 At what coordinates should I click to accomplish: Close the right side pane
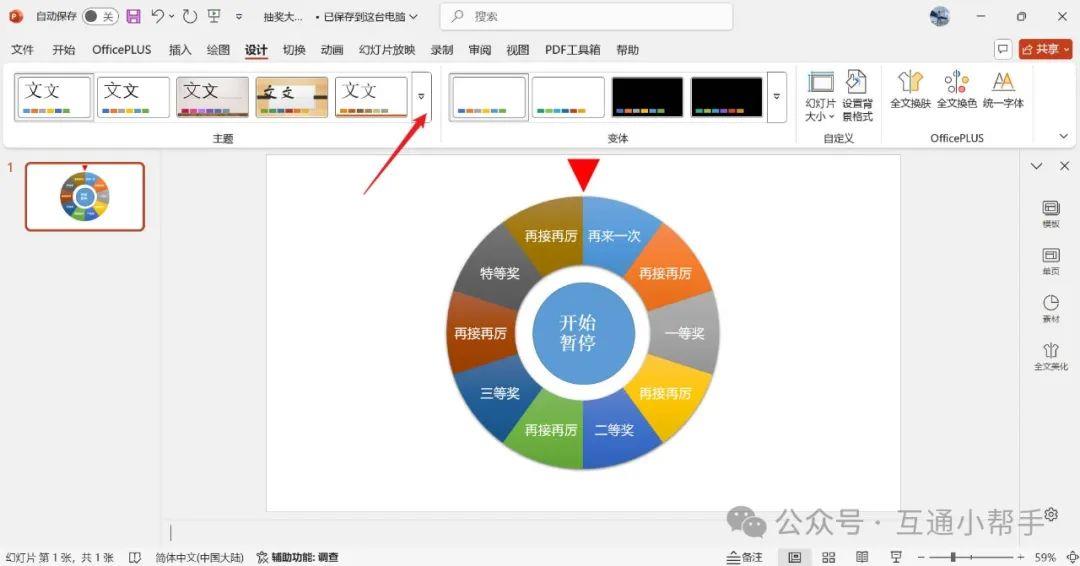[1064, 166]
